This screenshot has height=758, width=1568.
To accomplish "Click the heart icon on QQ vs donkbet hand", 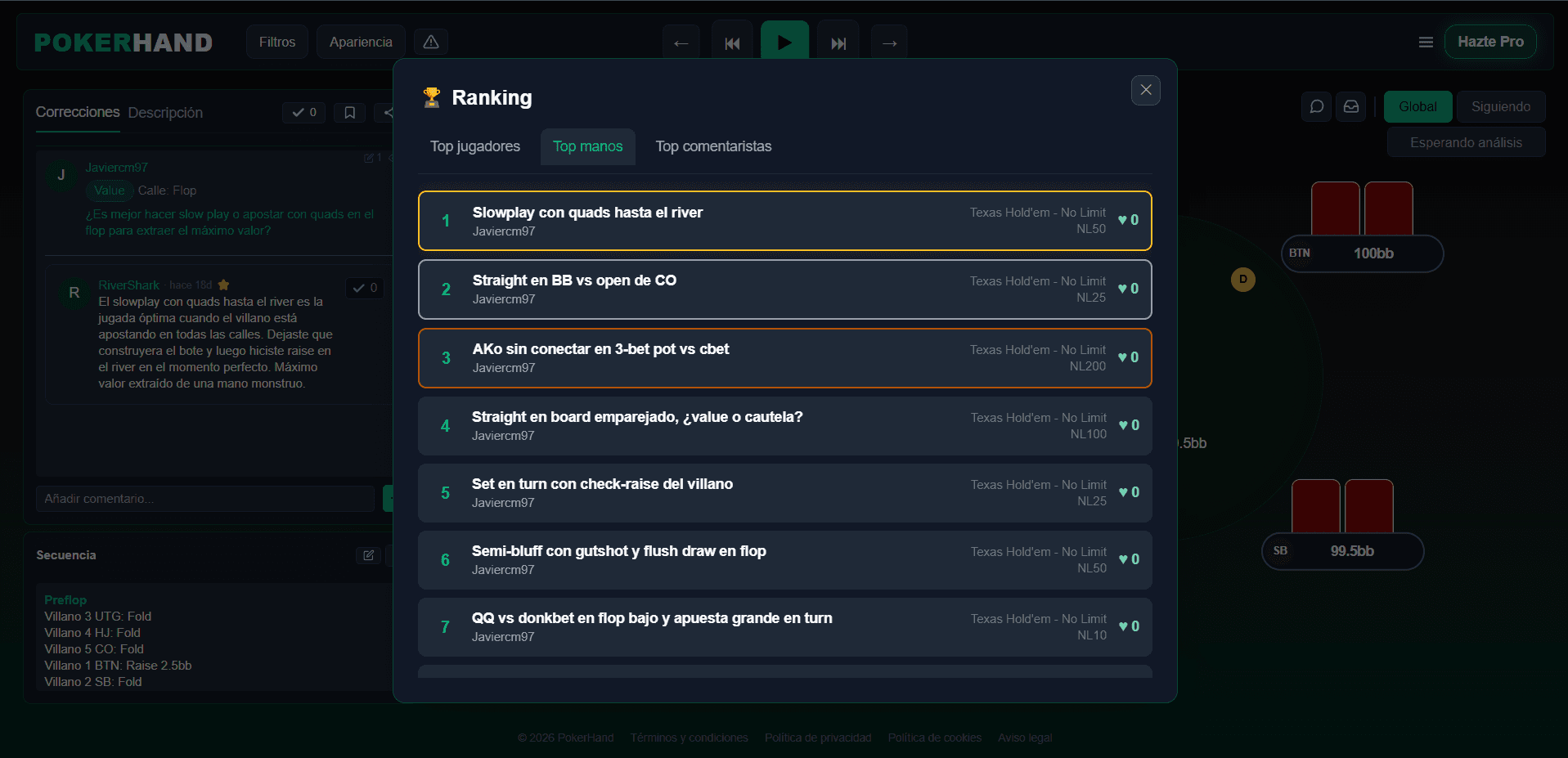I will [x=1124, y=626].
